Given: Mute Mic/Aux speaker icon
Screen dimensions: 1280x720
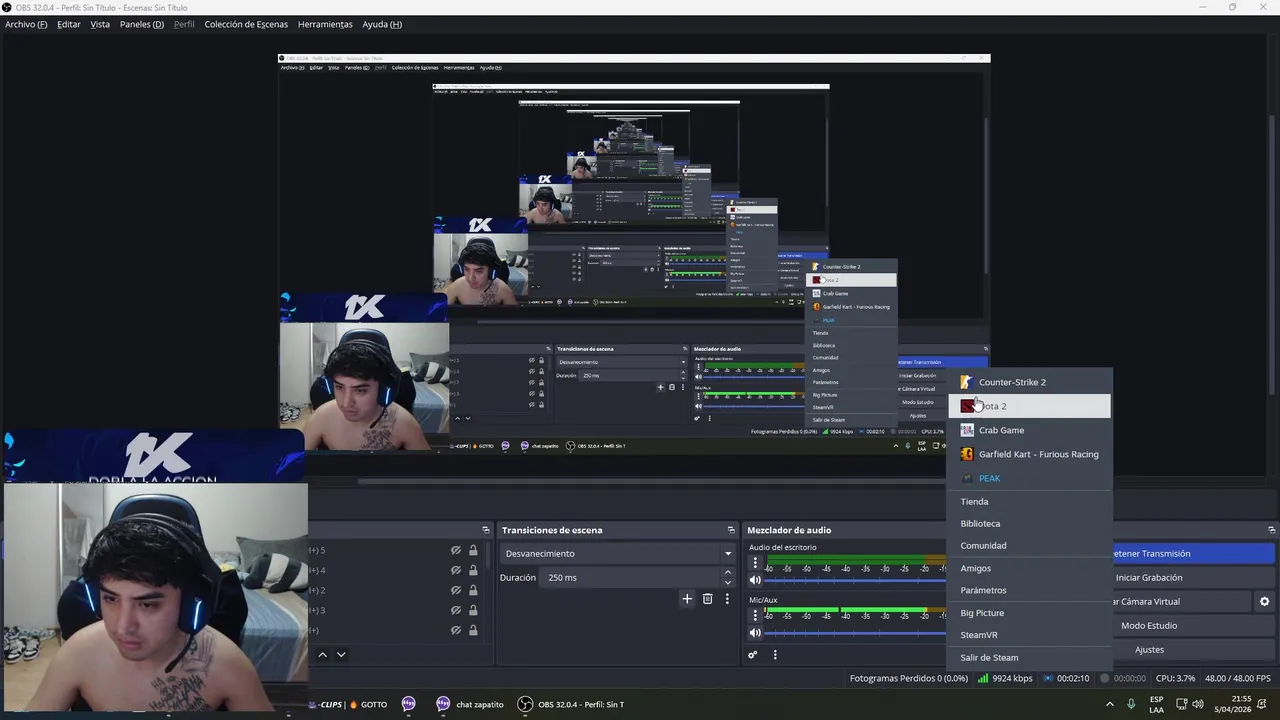Looking at the screenshot, I should click(755, 633).
